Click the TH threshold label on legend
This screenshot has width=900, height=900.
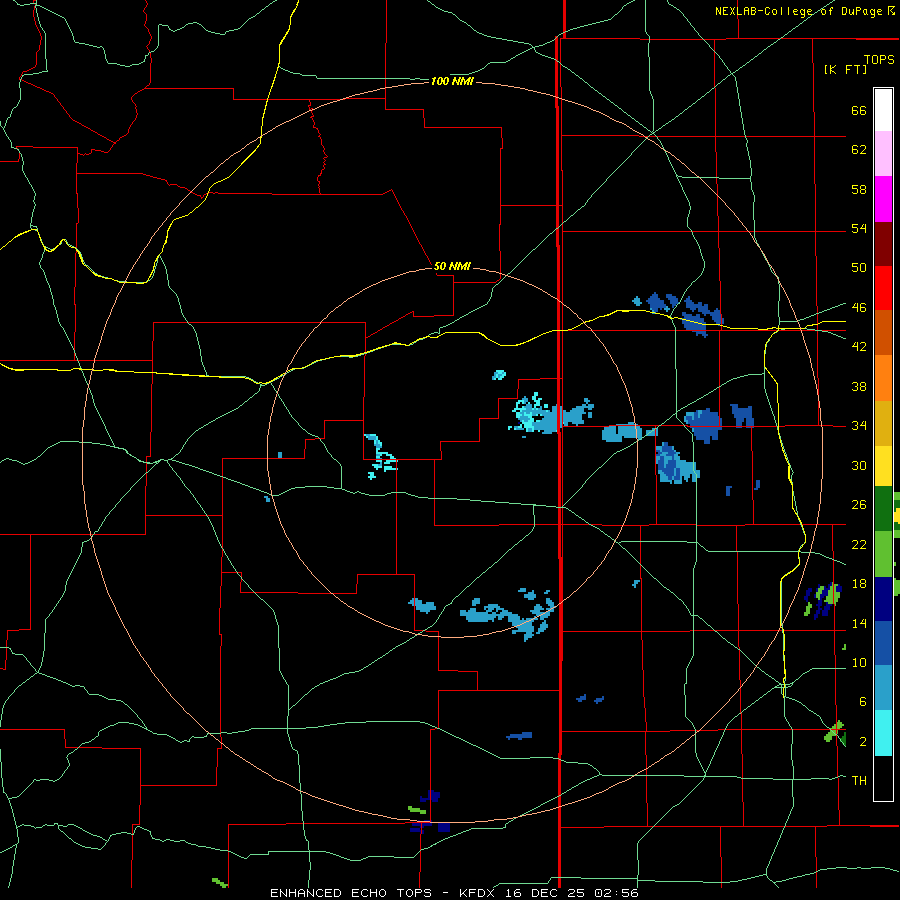(x=859, y=780)
